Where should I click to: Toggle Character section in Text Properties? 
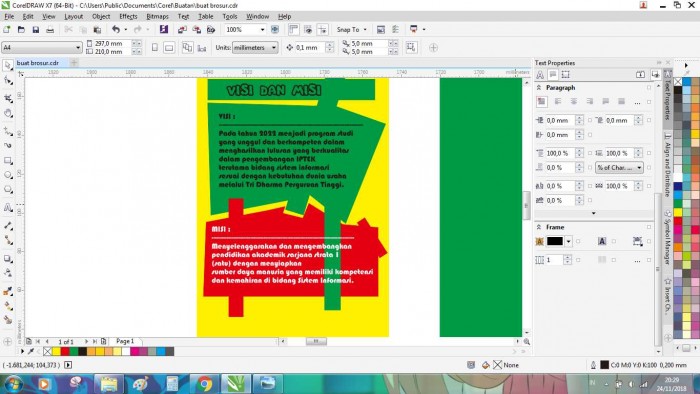(x=540, y=75)
